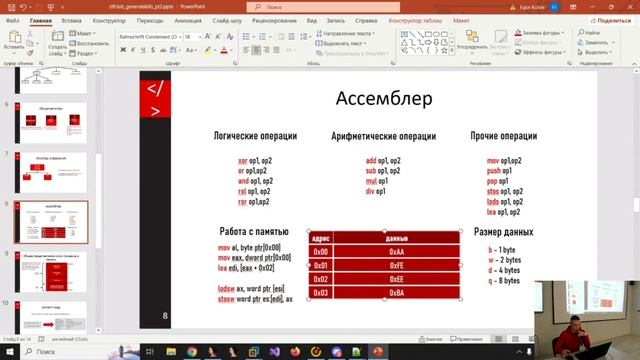The width and height of the screenshot is (640, 360).
Task: Switch to the Slide Show (Слайд-шоу) tab
Action: pos(227,20)
